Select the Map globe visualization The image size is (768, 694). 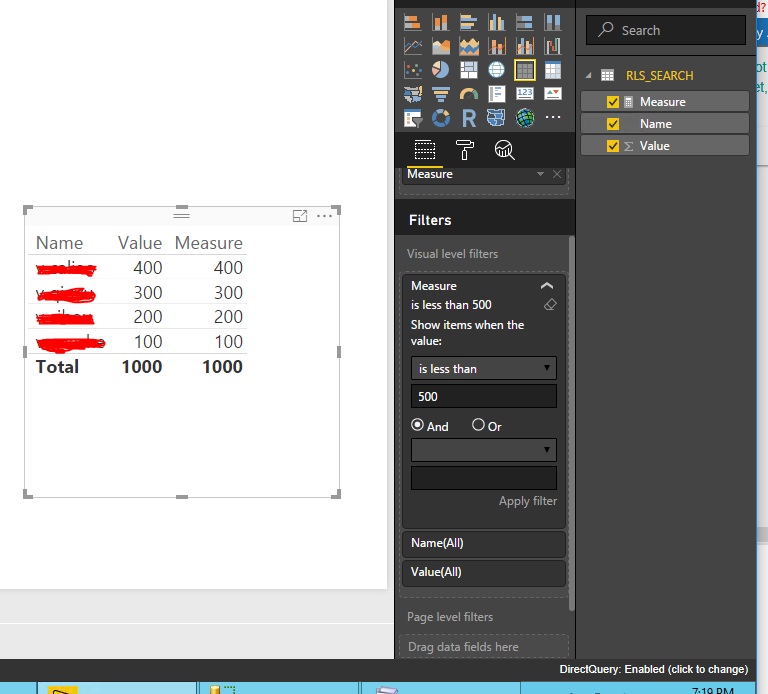pos(497,70)
